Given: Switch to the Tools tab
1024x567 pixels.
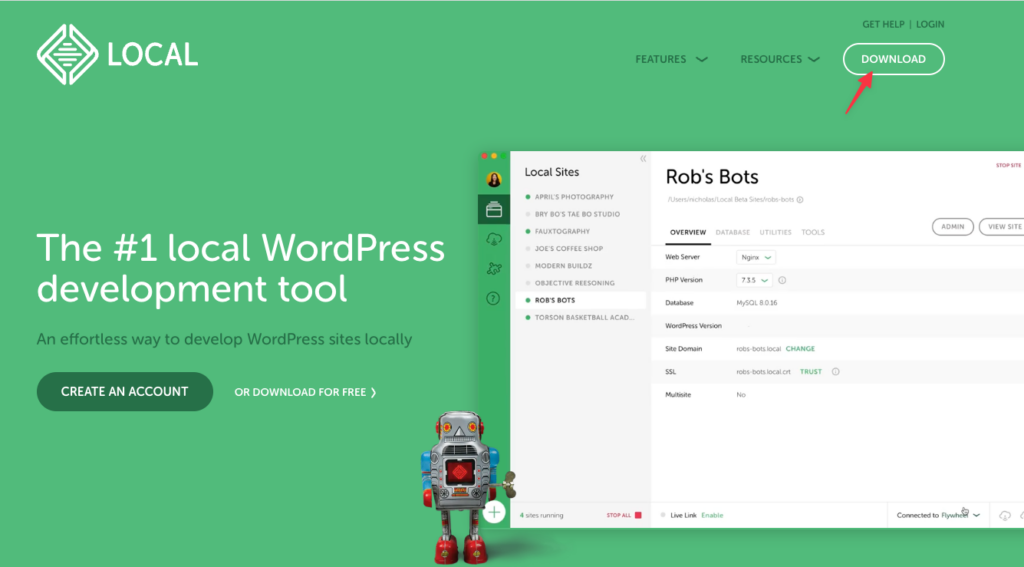Looking at the screenshot, I should [x=813, y=233].
